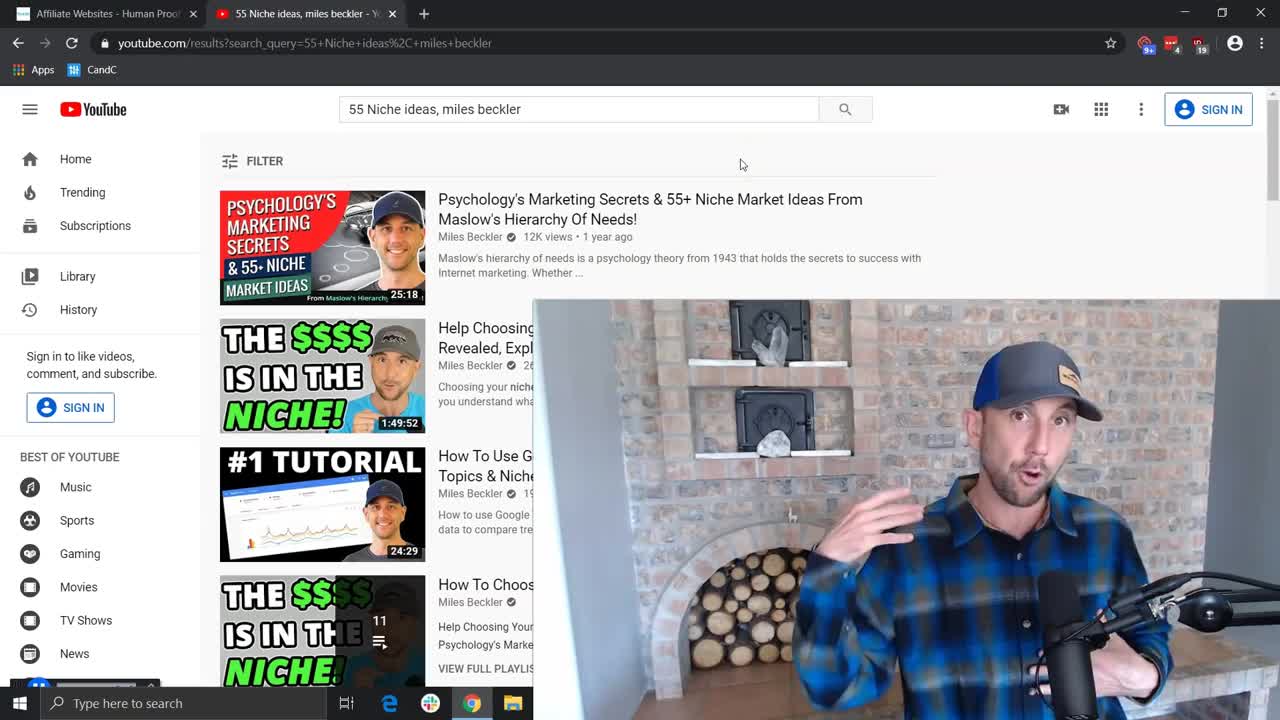Click the SIGN IN button in header
The image size is (1280, 720).
pyautogui.click(x=1208, y=109)
